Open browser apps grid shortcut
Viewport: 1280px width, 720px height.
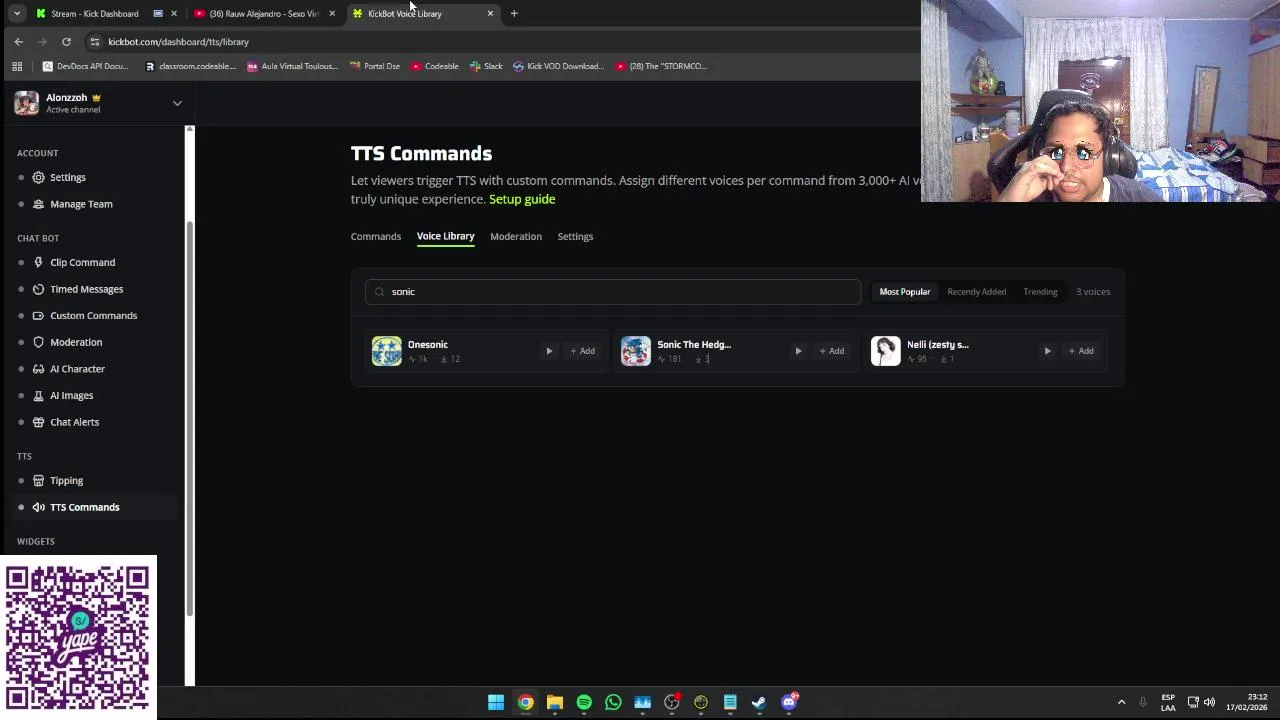pyautogui.click(x=17, y=67)
